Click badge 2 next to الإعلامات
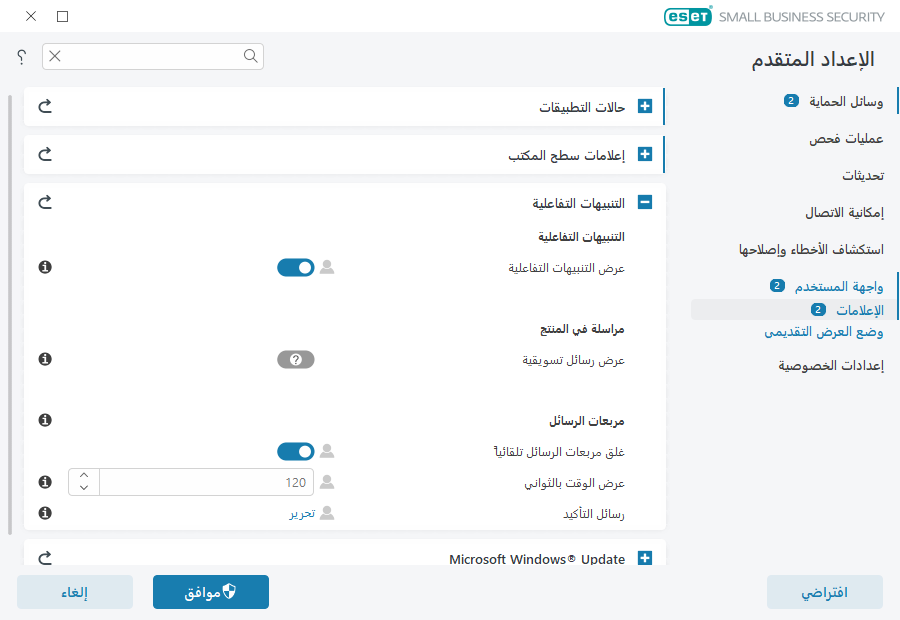Image resolution: width=900 pixels, height=620 pixels. (x=818, y=310)
